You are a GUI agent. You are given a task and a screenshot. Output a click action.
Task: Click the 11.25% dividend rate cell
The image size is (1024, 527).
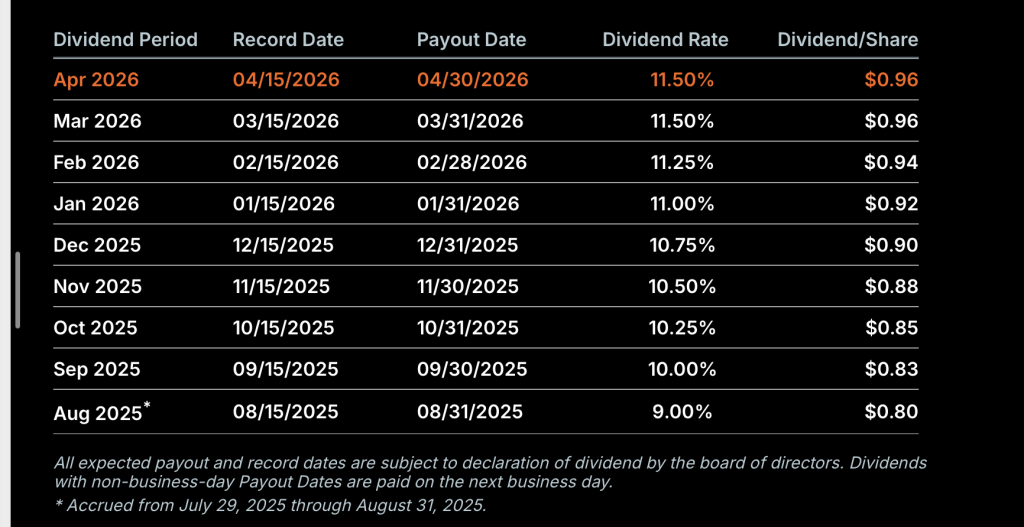(x=682, y=162)
